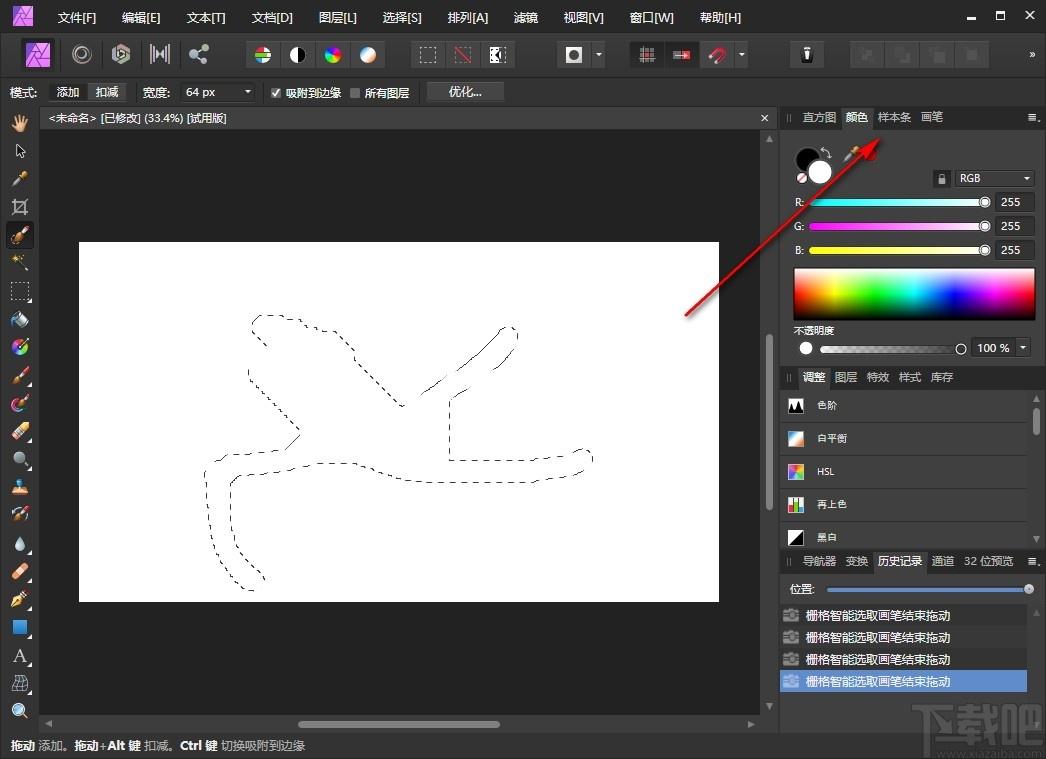The width and height of the screenshot is (1046, 759).
Task: Click the Invert Selection icon
Action: coord(498,55)
